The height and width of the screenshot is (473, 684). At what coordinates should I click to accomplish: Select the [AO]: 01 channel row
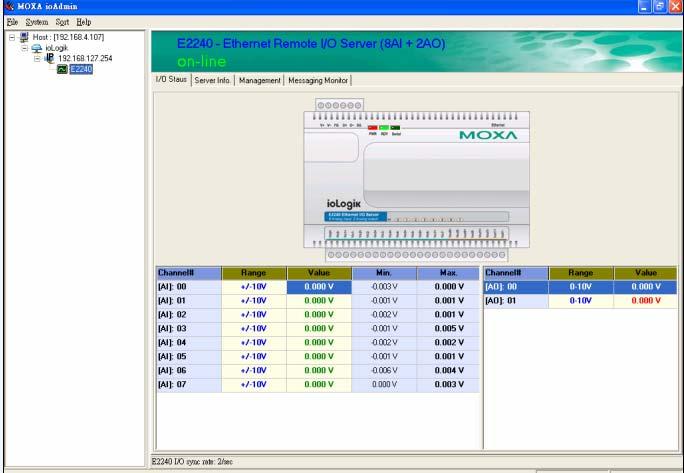(581, 301)
